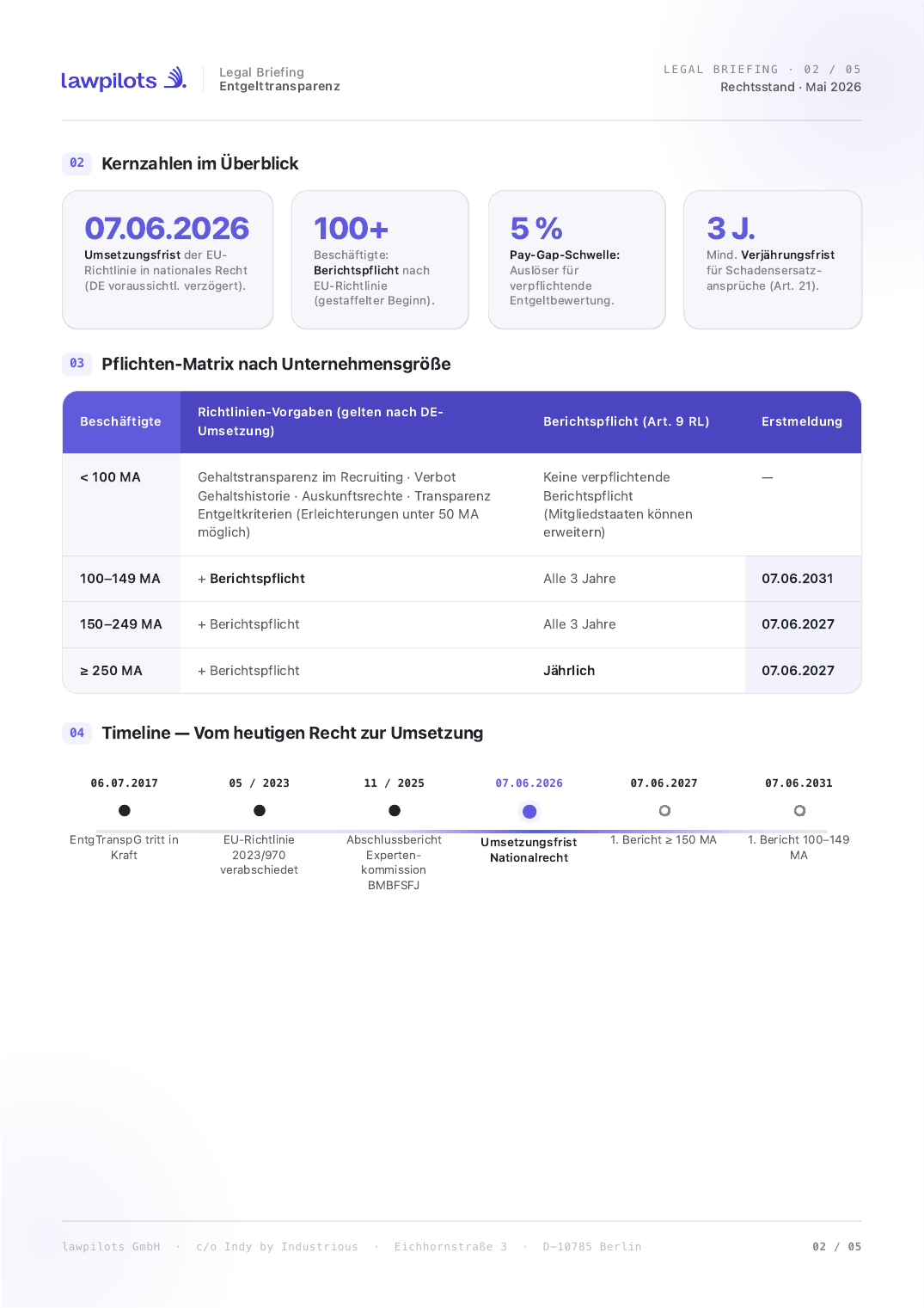Click the lawpilots logo

[124, 79]
